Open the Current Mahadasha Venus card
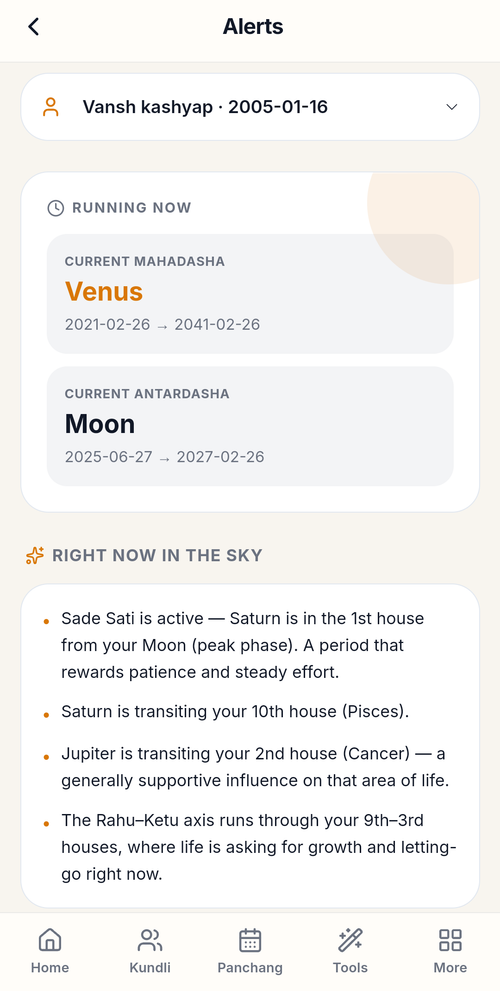 click(x=250, y=294)
